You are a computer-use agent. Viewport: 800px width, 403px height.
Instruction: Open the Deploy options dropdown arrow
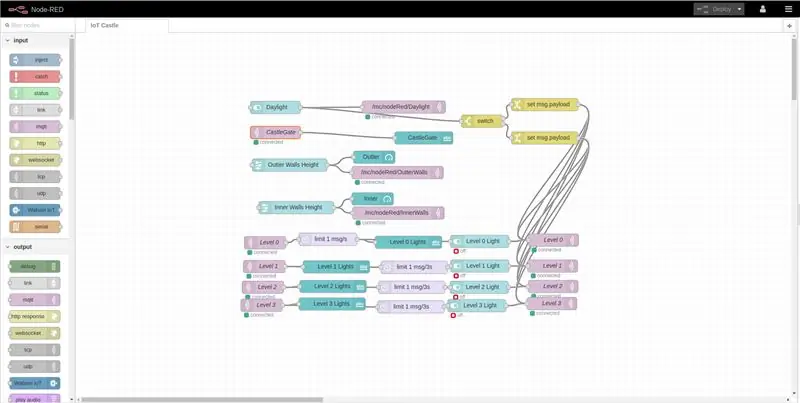(x=739, y=9)
